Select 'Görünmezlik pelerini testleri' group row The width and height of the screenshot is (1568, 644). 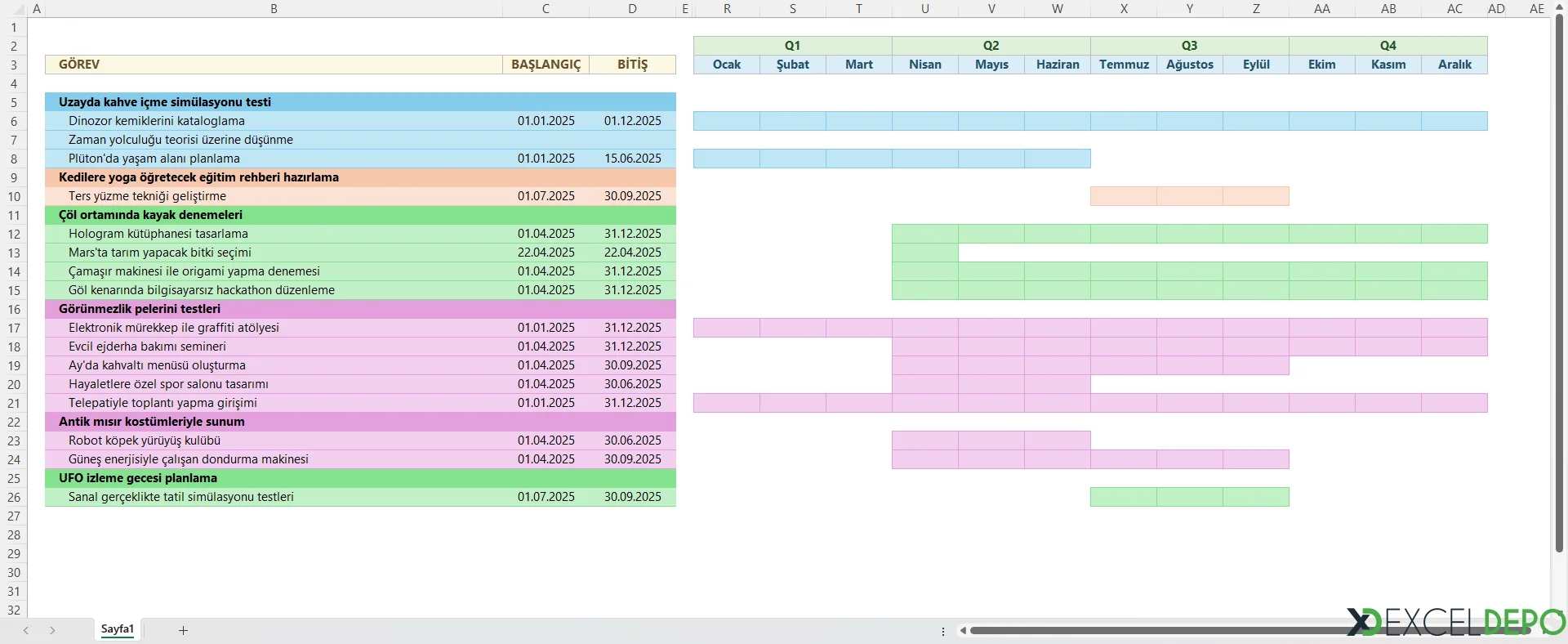pyautogui.click(x=360, y=309)
